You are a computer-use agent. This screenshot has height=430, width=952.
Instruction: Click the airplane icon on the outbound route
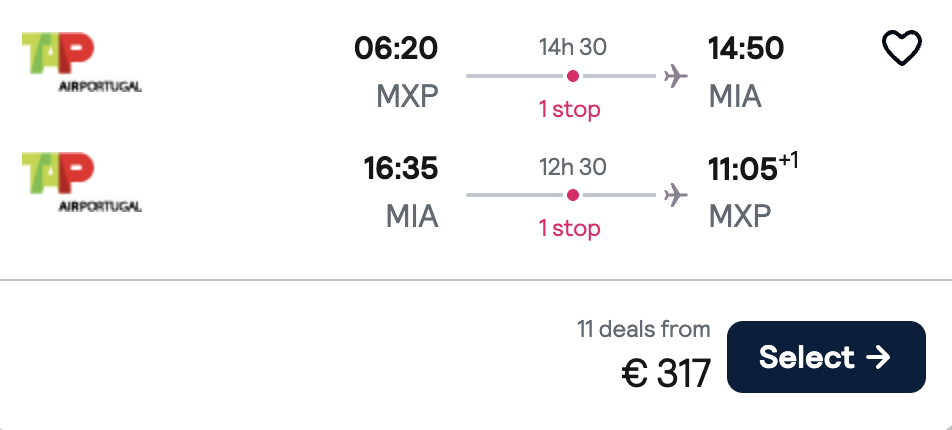pos(676,76)
